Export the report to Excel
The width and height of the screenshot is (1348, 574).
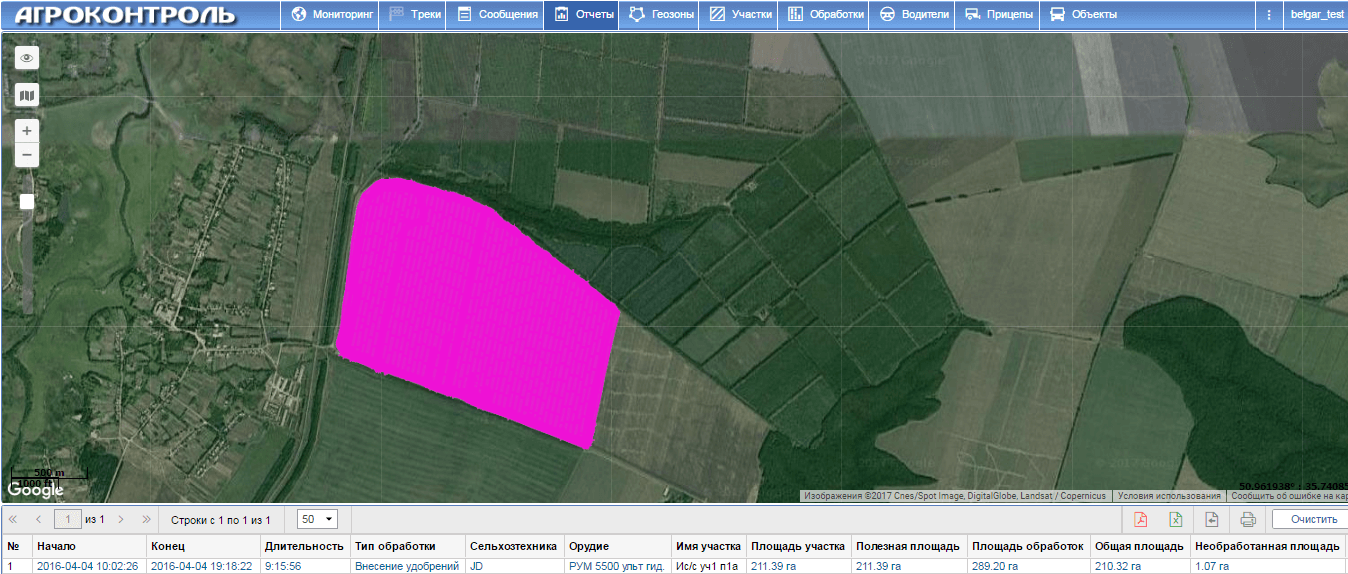pos(1176,519)
